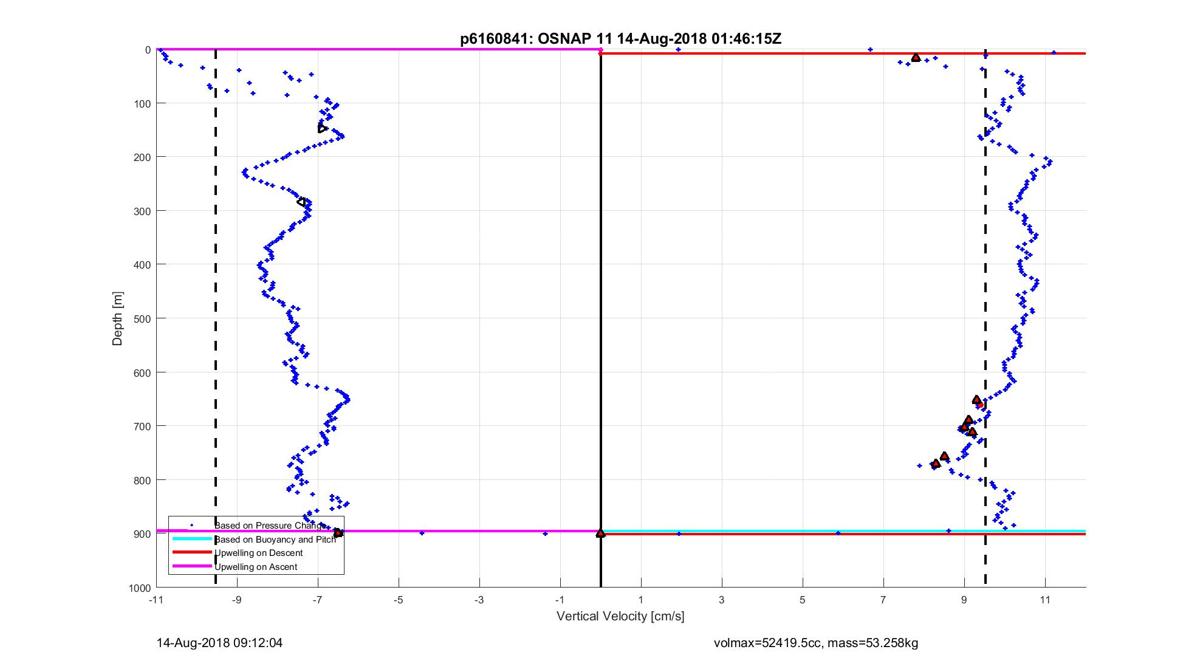
Task: Click the lowest red triangle near 770 m depth
Action: (x=935, y=464)
